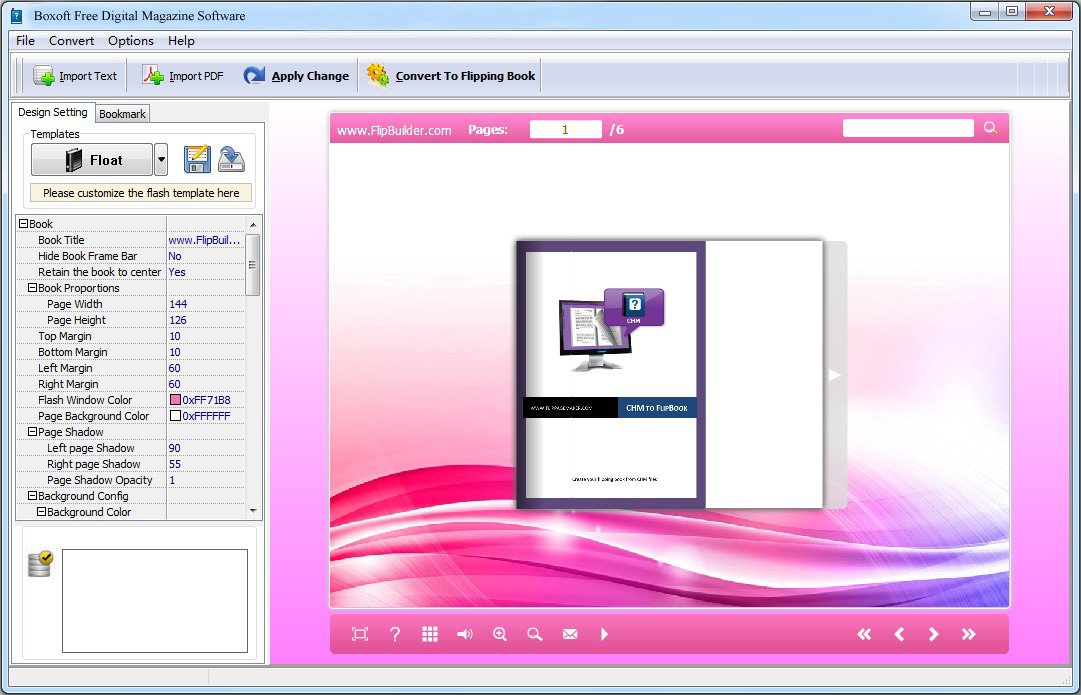Save the current template settings icon
1081x695 pixels.
[197, 159]
